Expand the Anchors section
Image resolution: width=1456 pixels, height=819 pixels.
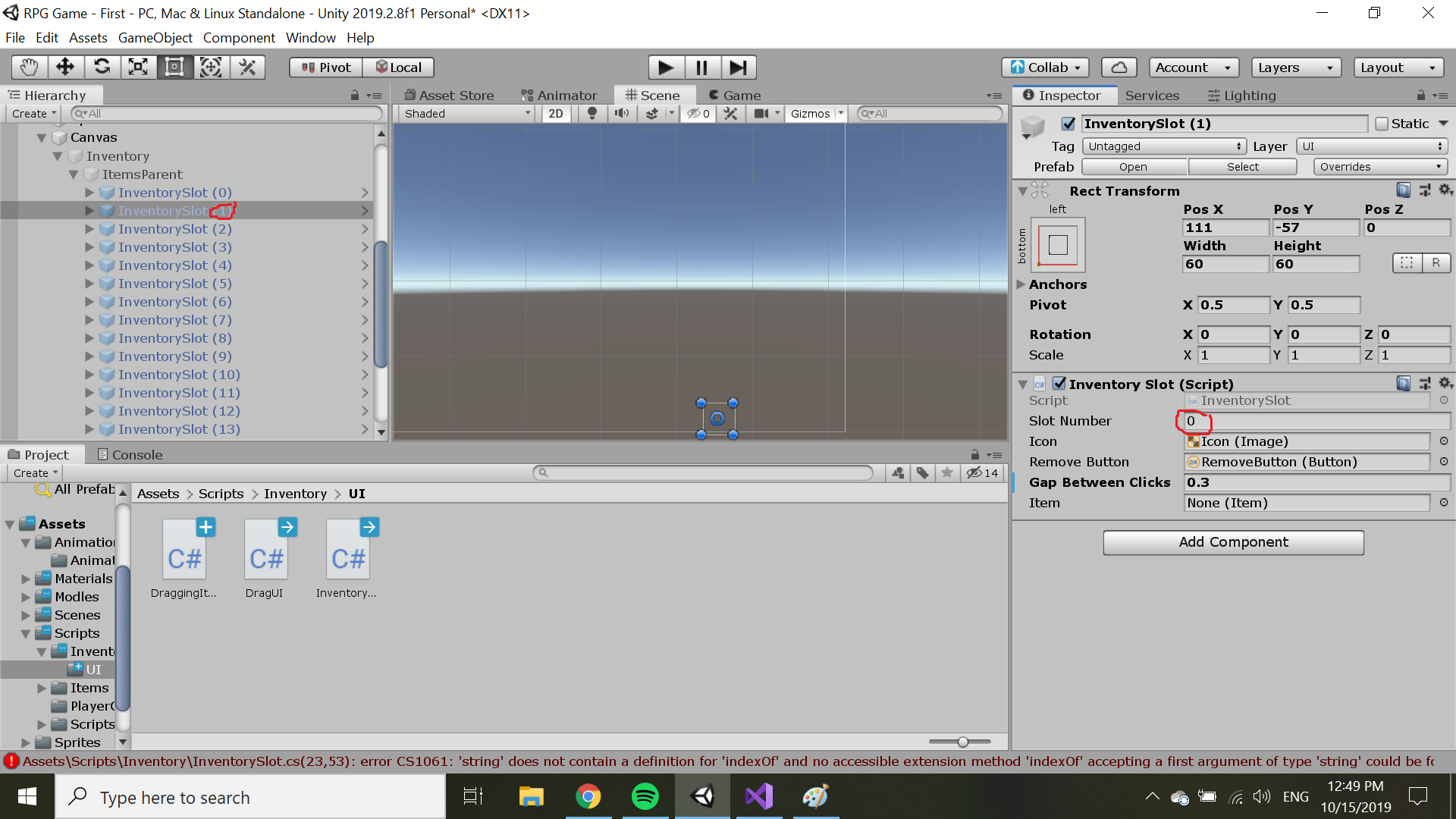(1021, 284)
